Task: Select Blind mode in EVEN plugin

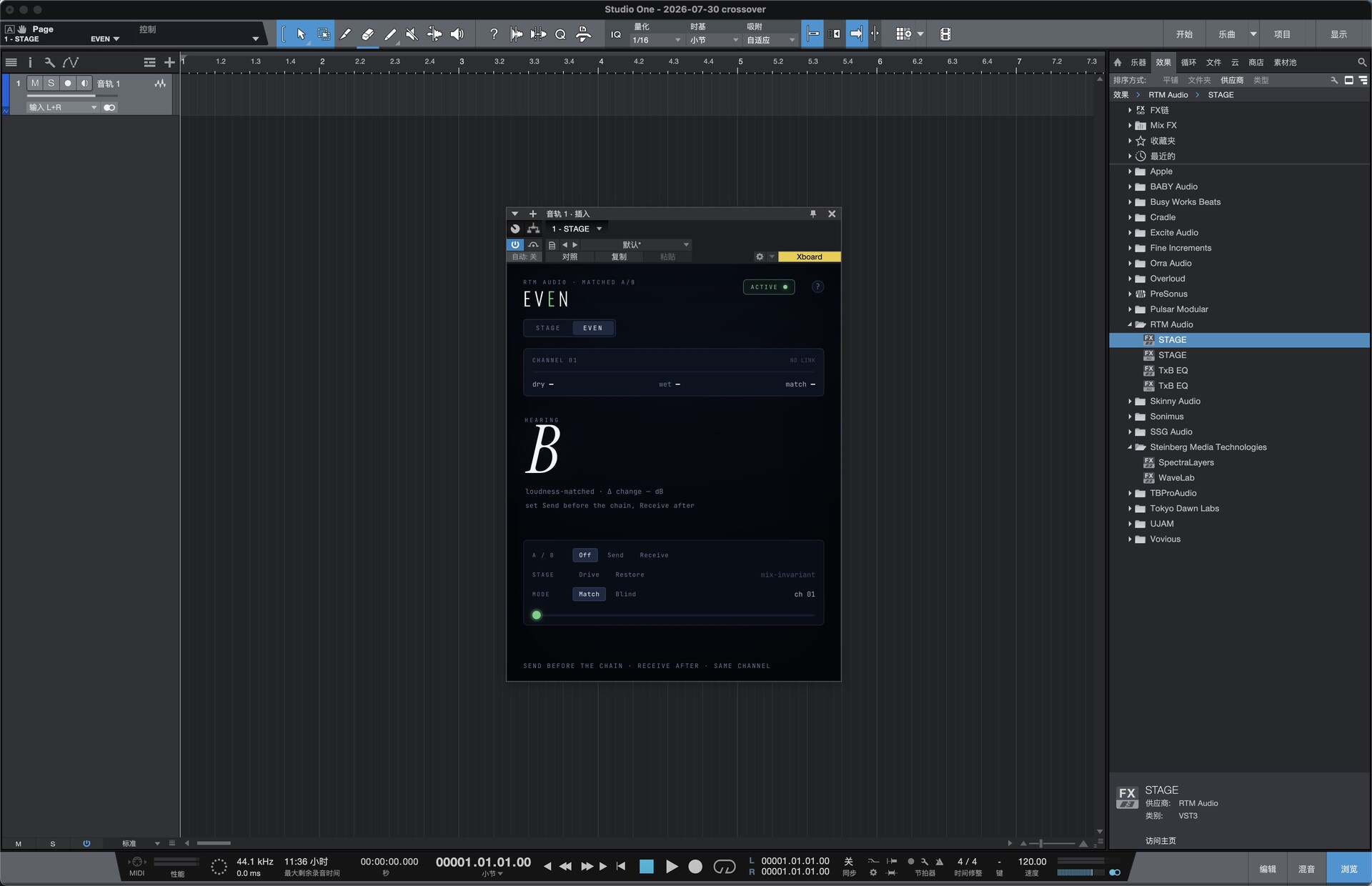Action: click(x=625, y=594)
